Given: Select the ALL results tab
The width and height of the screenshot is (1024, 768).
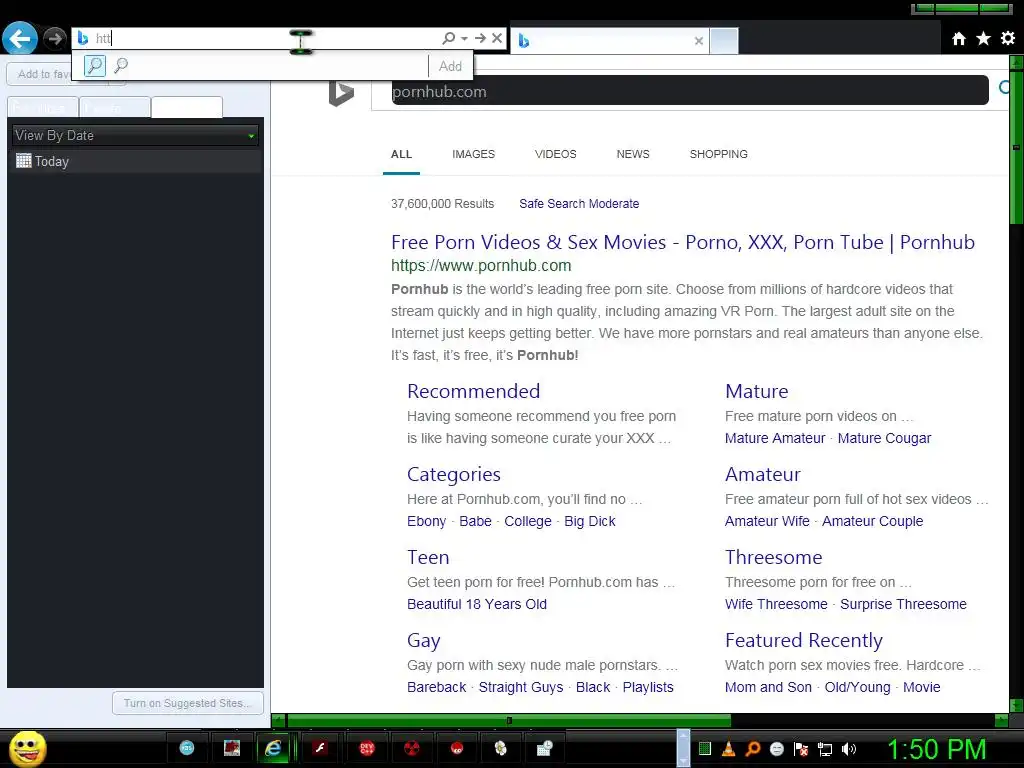Looking at the screenshot, I should (x=401, y=154).
